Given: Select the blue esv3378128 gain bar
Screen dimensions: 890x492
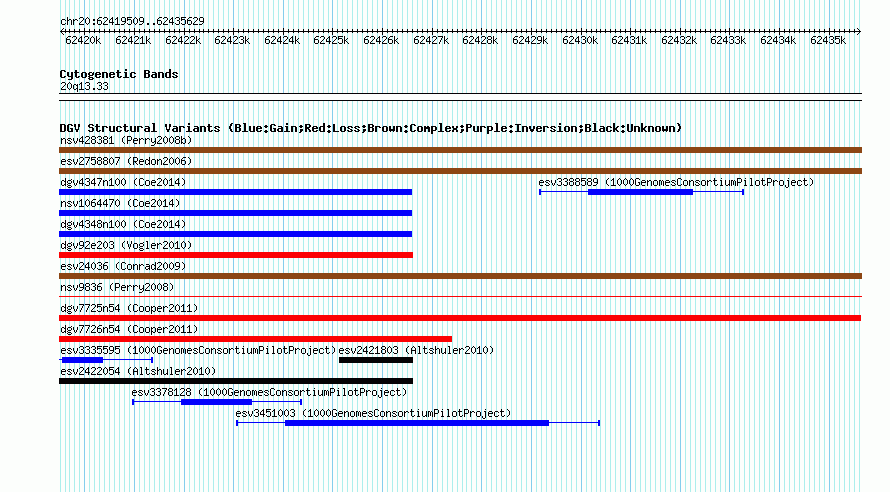Looking at the screenshot, I should (x=216, y=402).
